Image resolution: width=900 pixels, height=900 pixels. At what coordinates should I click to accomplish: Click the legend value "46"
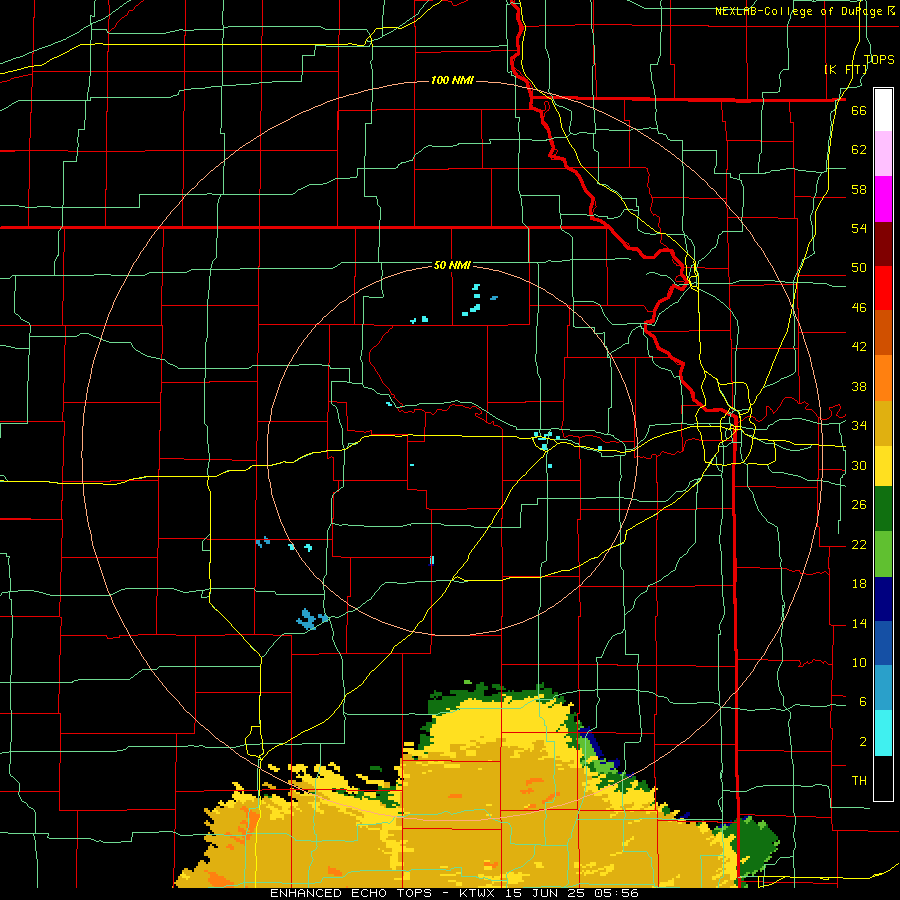[x=859, y=308]
